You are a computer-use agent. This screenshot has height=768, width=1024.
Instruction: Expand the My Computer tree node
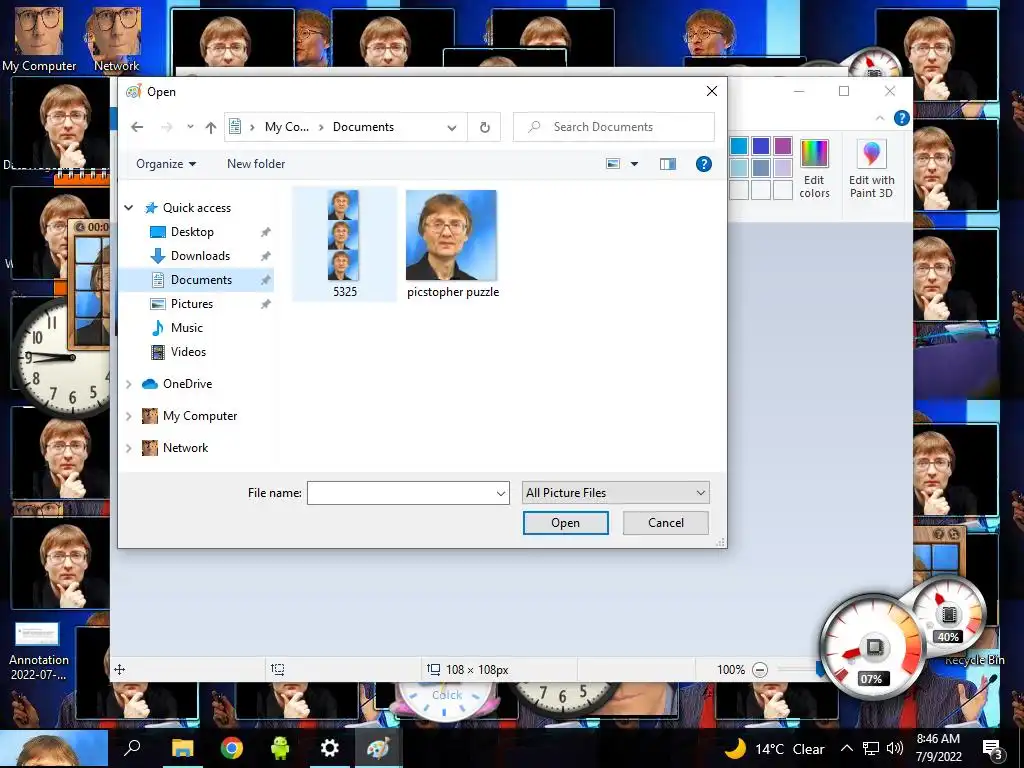(x=129, y=416)
